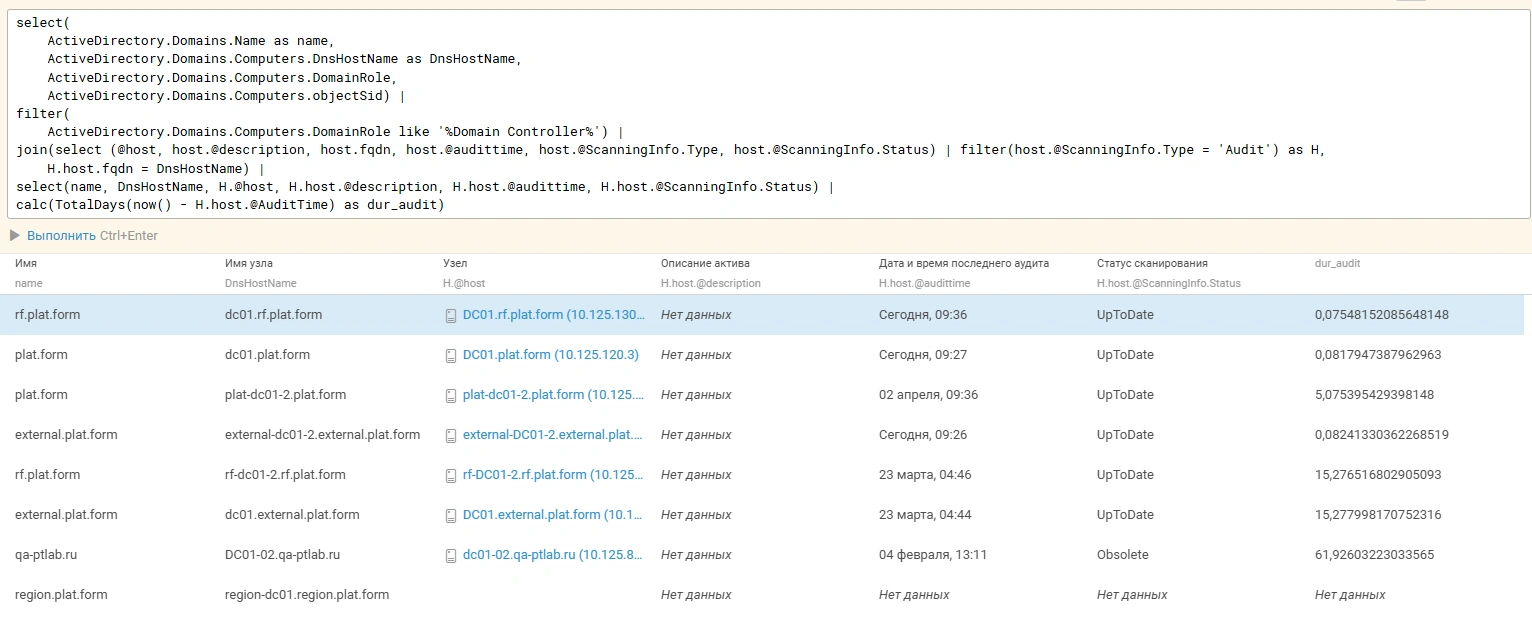This screenshot has width=1532, height=634.
Task: Click the dur_audit value 15,277998170752316
Action: coord(1379,515)
